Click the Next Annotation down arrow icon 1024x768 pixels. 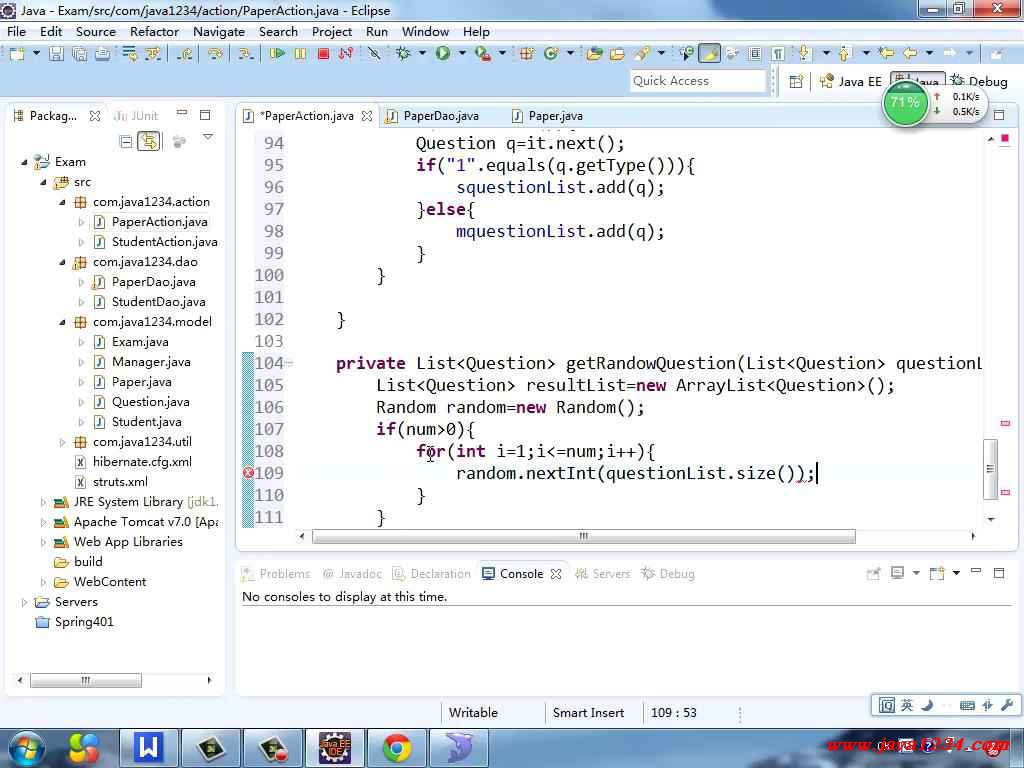pos(804,54)
